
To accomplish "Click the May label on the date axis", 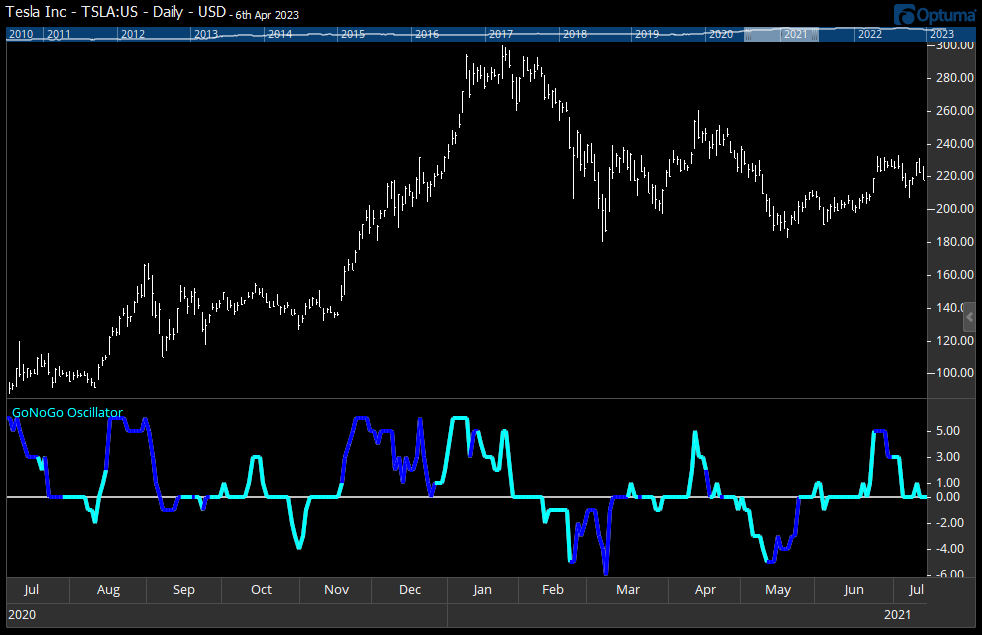I will (x=778, y=590).
